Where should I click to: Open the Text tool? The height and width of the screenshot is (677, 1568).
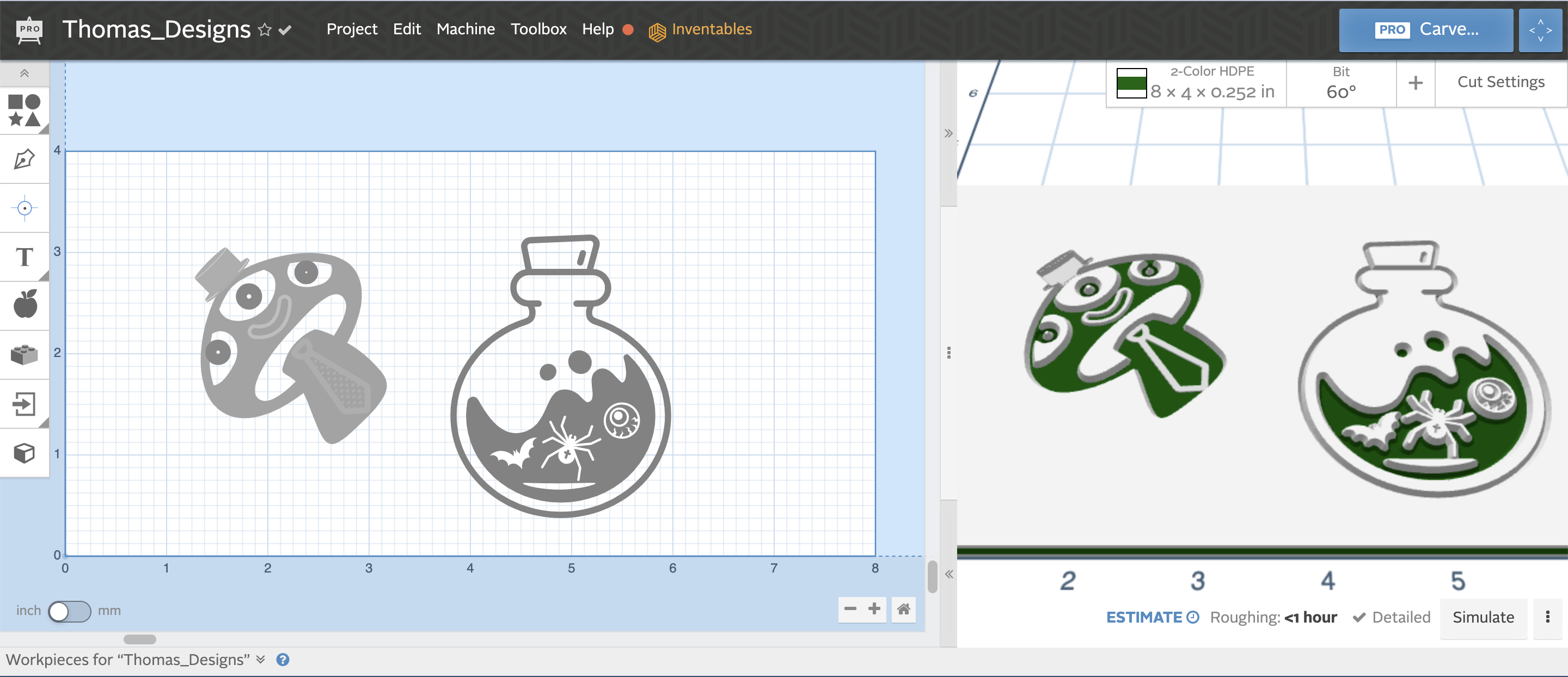click(x=24, y=257)
